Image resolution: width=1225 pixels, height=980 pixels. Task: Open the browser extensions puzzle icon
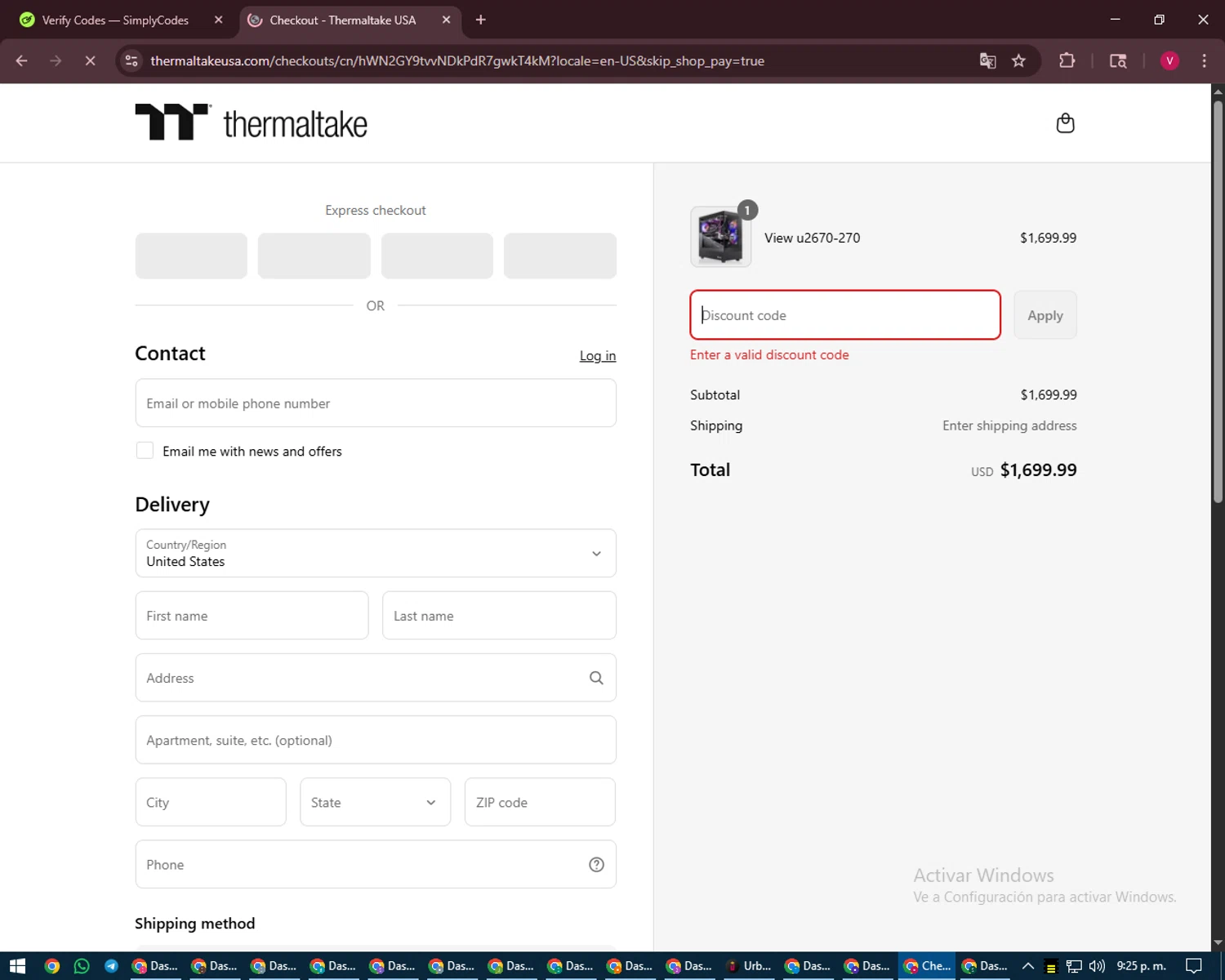(1067, 60)
